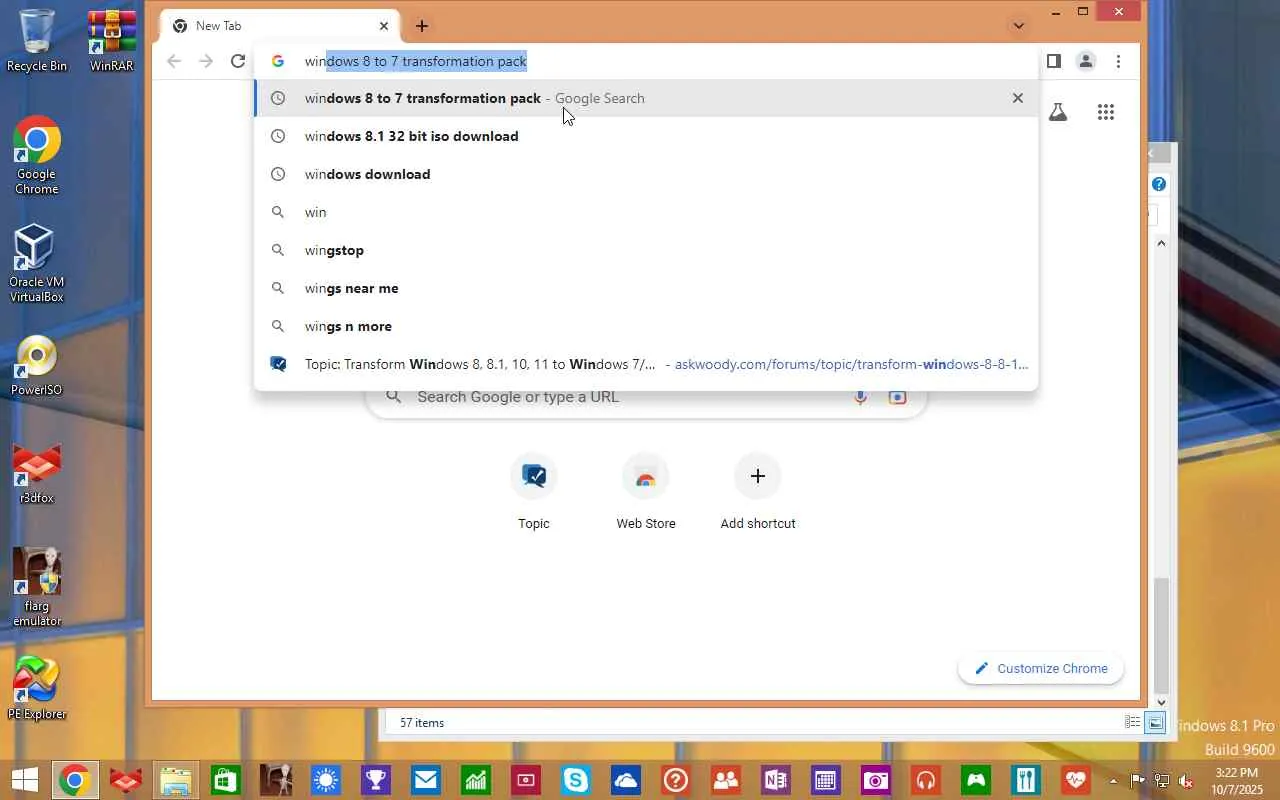Click the Add shortcut button
This screenshot has width=1280, height=800.
[x=758, y=493]
